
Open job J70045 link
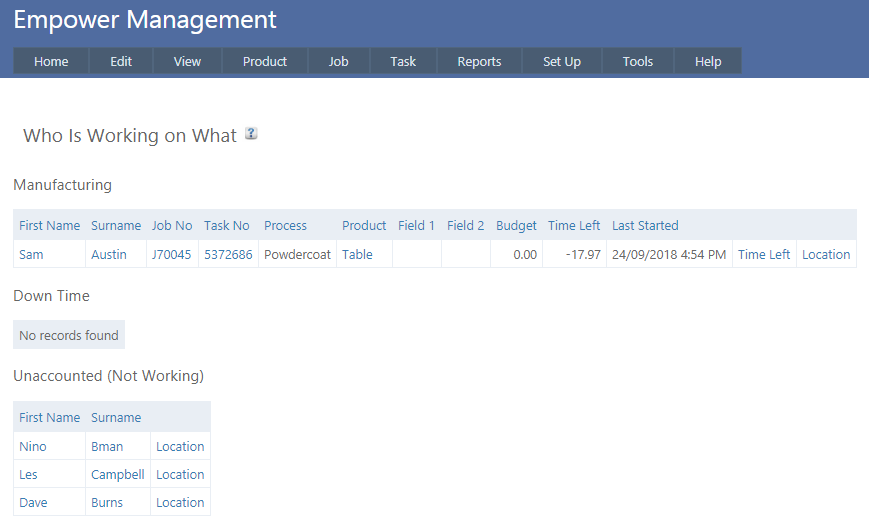[x=171, y=255]
